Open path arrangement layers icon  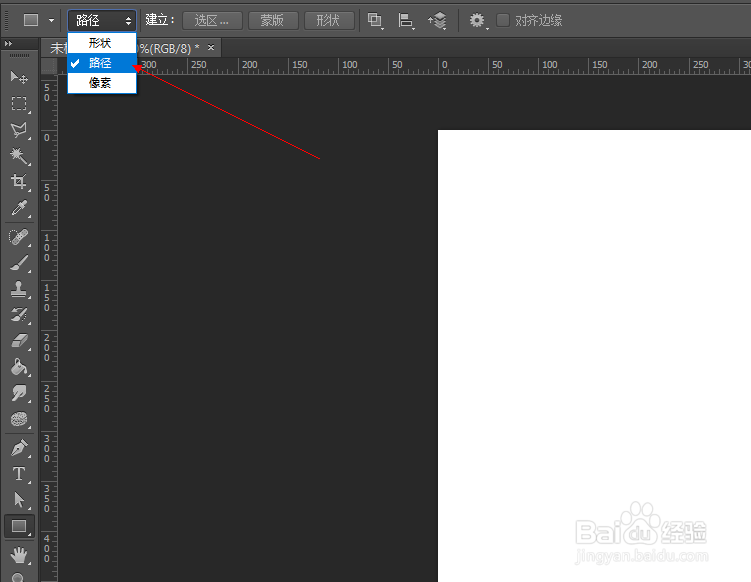pos(437,21)
